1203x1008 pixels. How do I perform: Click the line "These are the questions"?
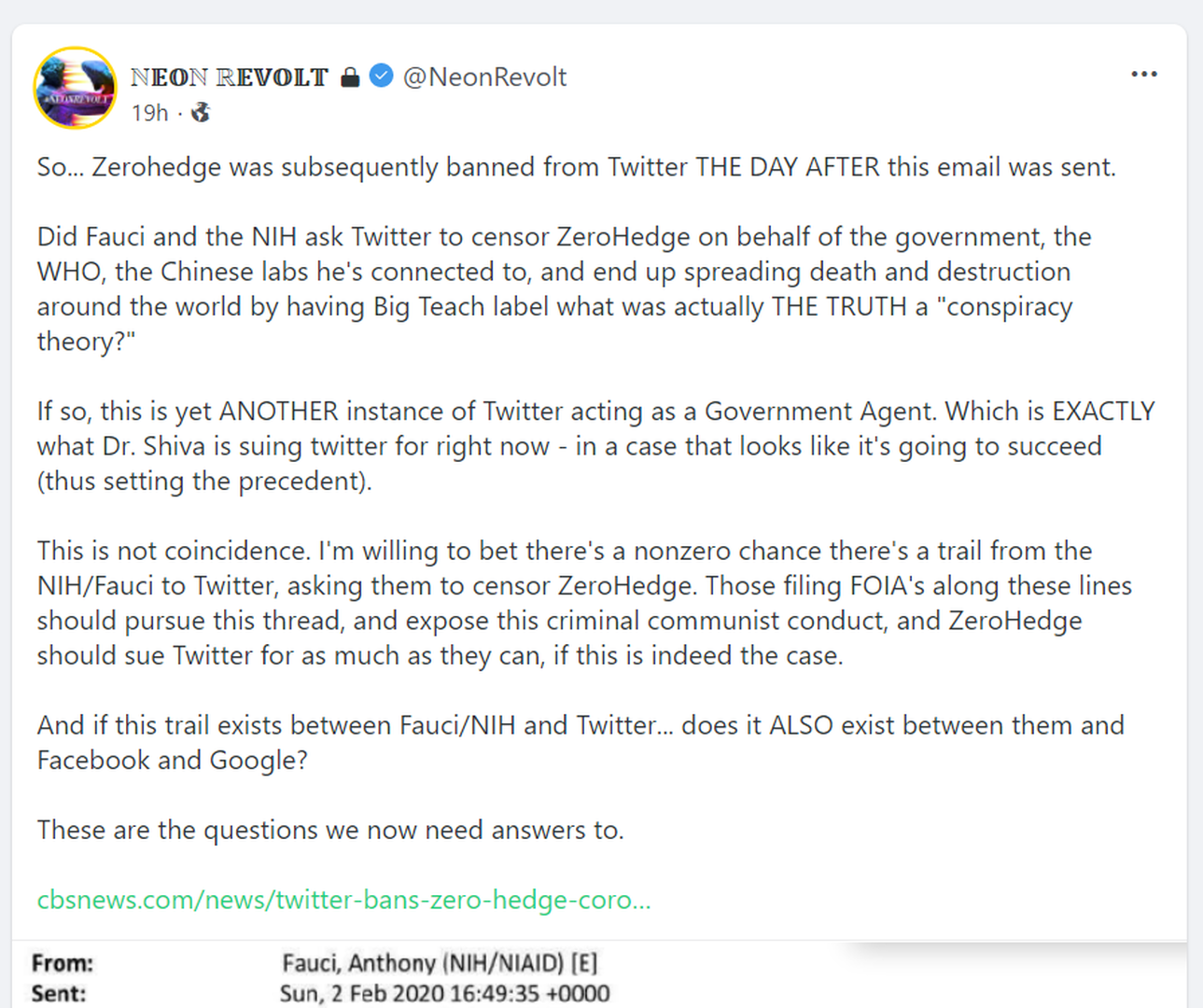coord(330,830)
